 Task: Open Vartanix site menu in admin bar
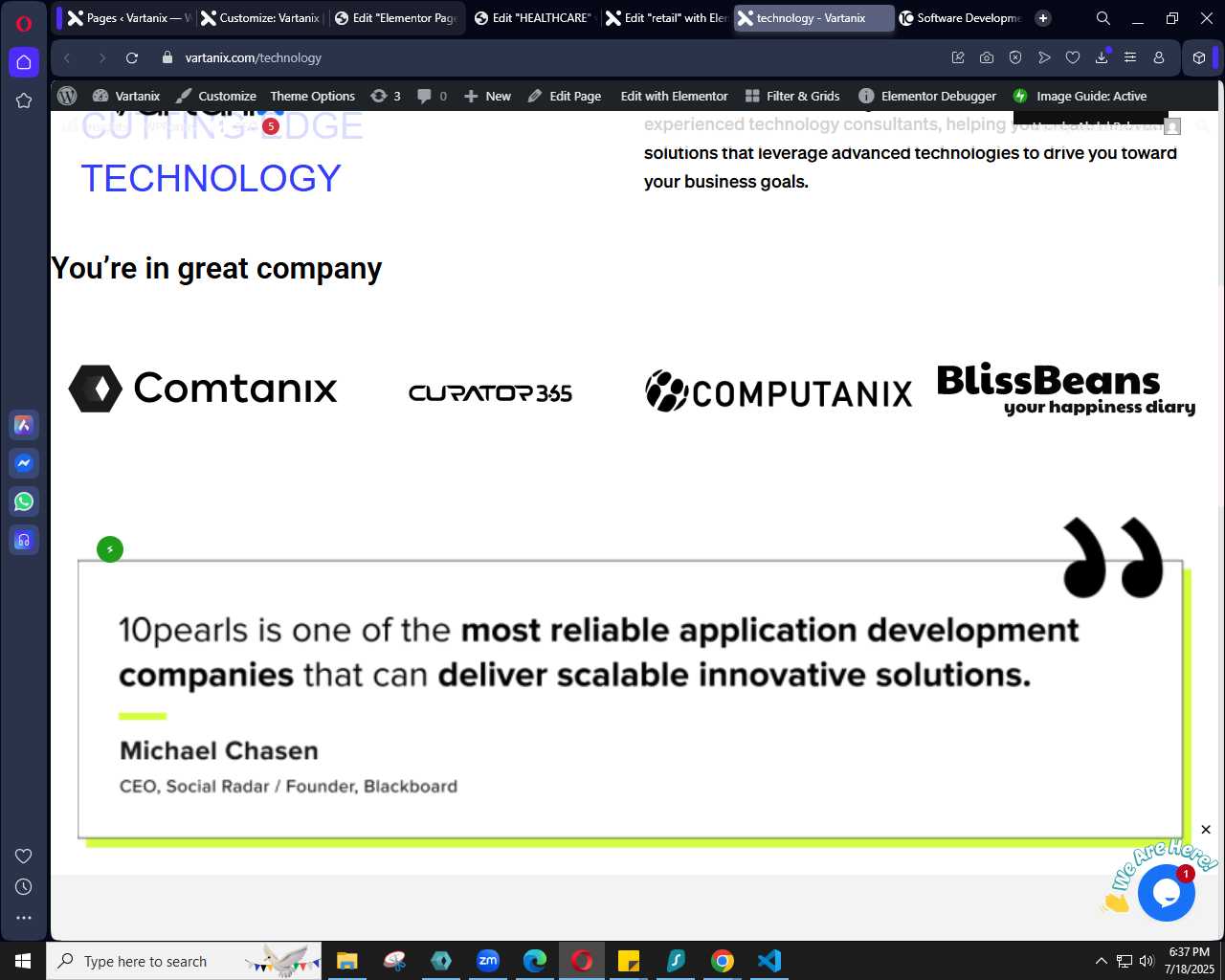(126, 96)
